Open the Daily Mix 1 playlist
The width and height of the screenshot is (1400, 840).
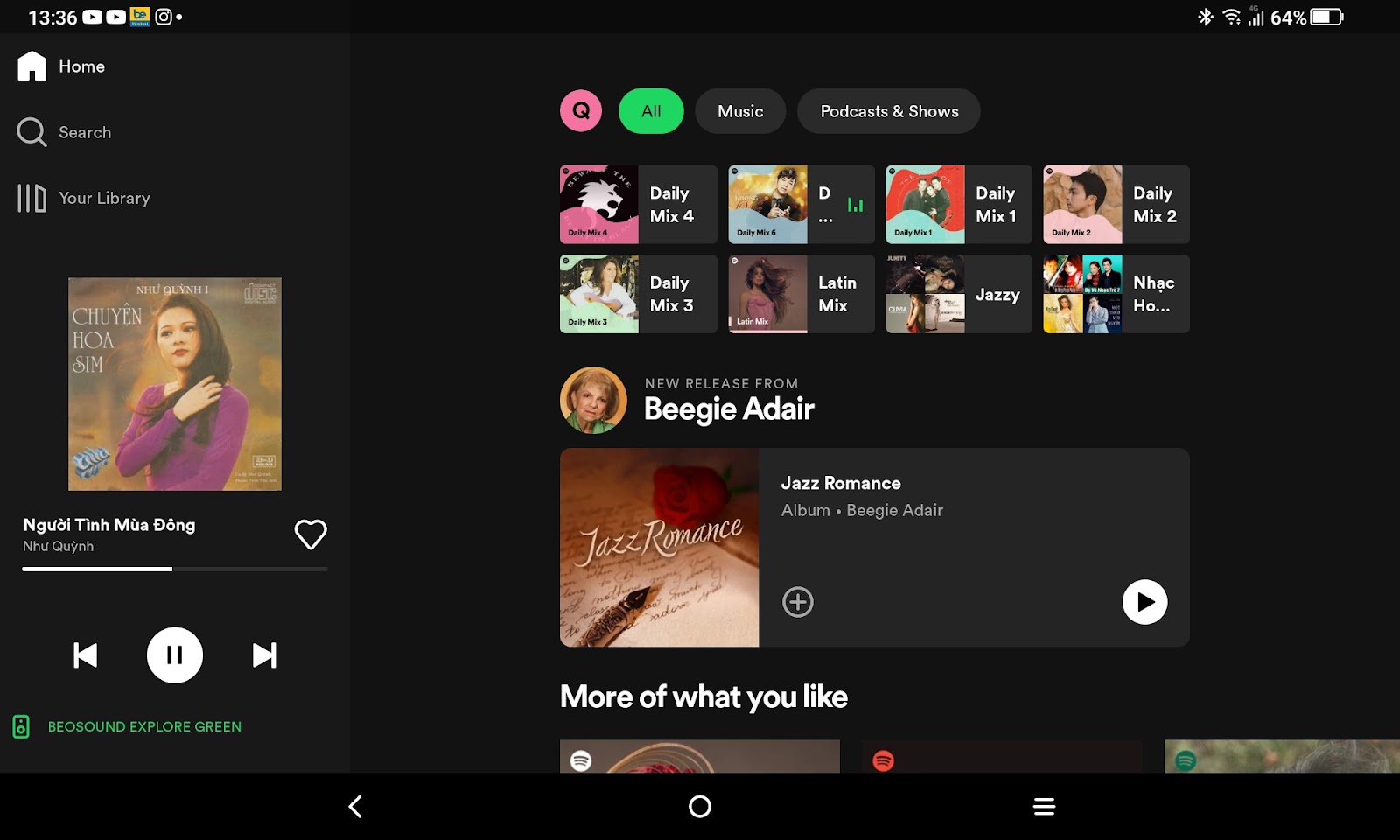[x=959, y=205]
